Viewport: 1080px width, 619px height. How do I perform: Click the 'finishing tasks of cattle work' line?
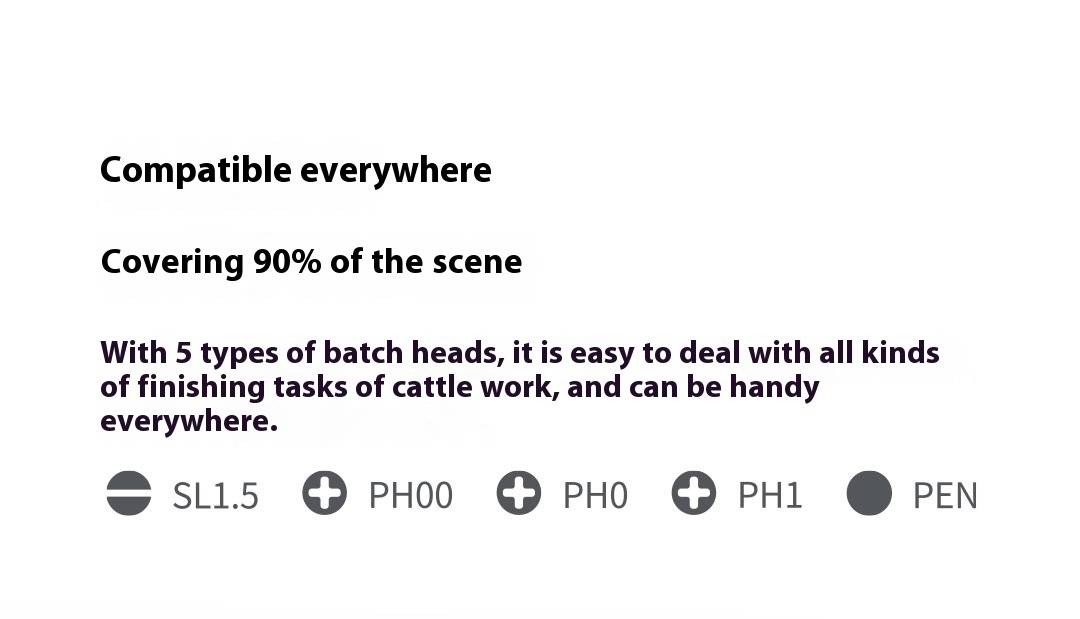pyautogui.click(x=459, y=387)
